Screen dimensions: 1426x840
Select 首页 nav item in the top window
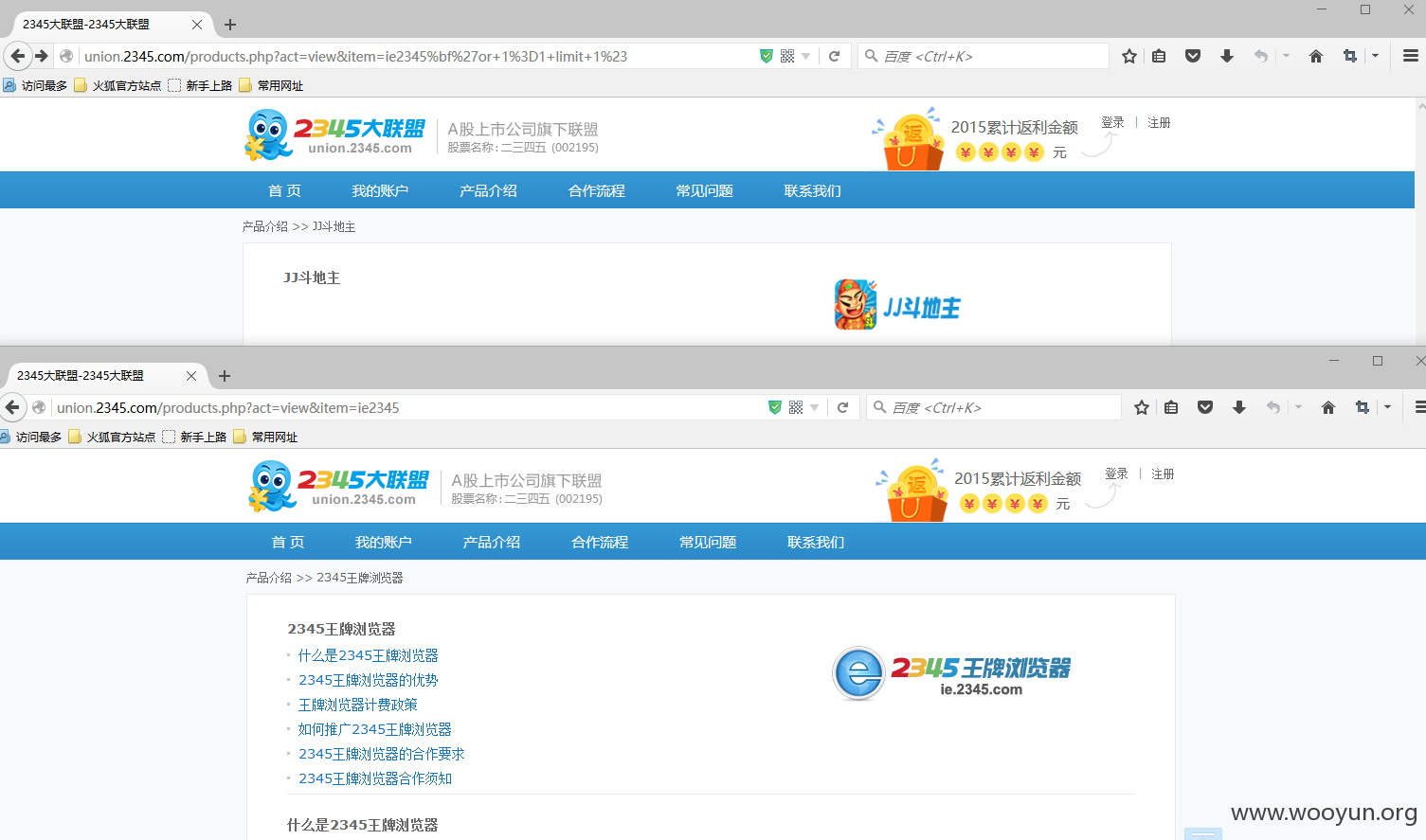[284, 190]
